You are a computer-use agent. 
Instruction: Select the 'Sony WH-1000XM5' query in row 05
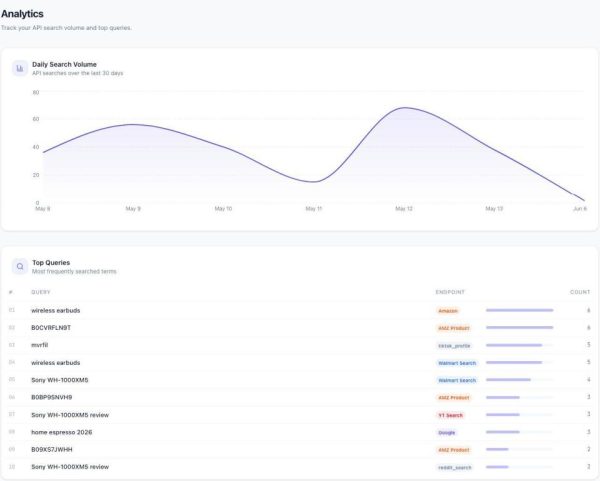pos(60,380)
